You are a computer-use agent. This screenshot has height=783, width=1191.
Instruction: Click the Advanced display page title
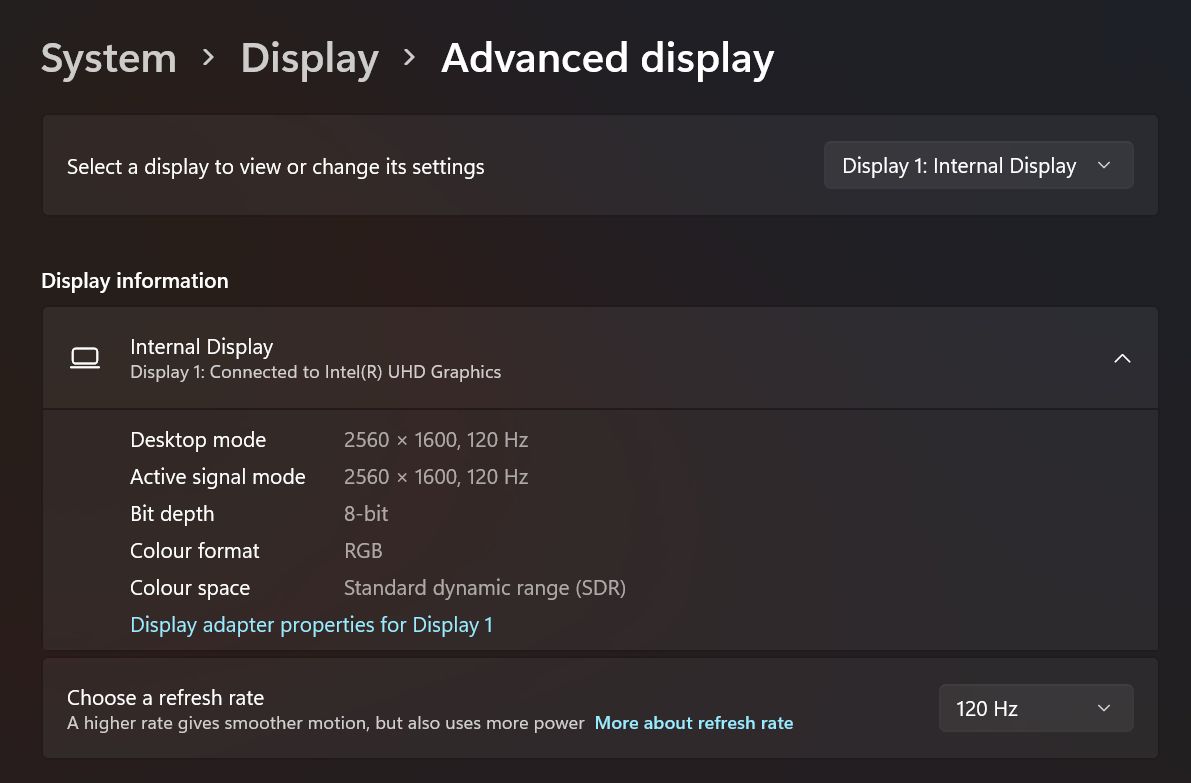tap(608, 58)
